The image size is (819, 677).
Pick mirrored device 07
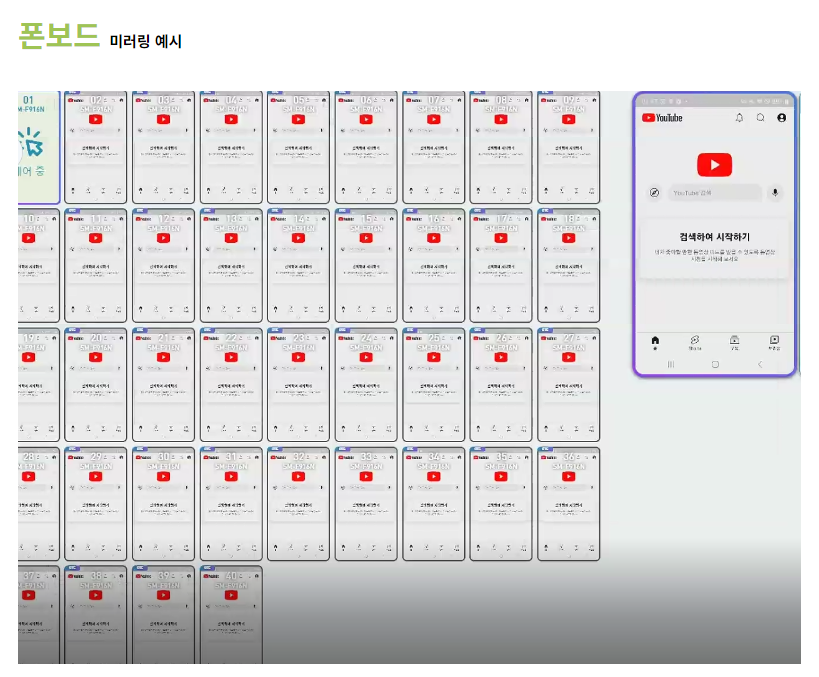(434, 147)
